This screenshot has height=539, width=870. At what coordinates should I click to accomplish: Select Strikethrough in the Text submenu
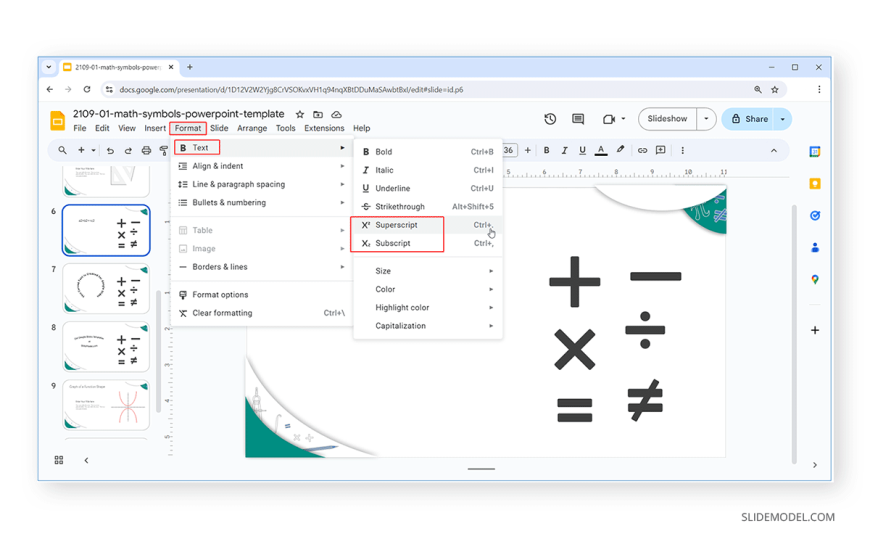click(x=428, y=206)
